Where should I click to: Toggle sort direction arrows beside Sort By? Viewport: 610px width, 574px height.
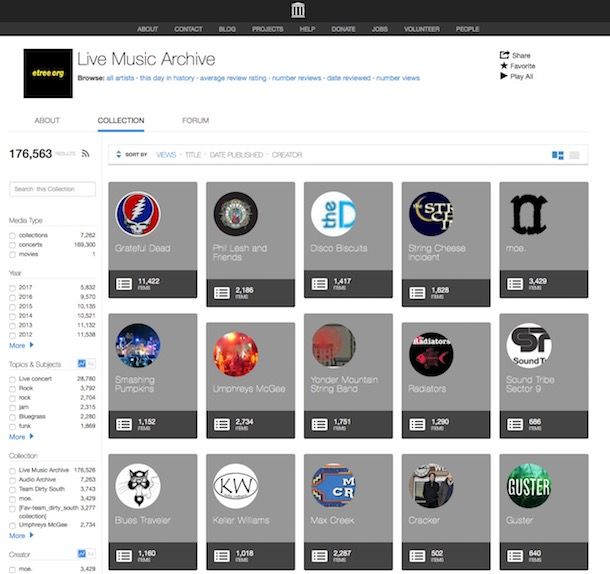pos(119,154)
